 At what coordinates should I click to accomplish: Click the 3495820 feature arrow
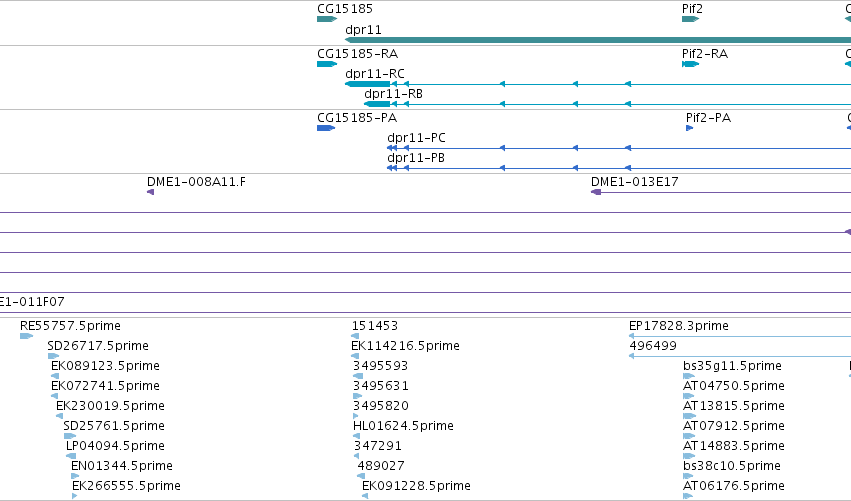355,416
